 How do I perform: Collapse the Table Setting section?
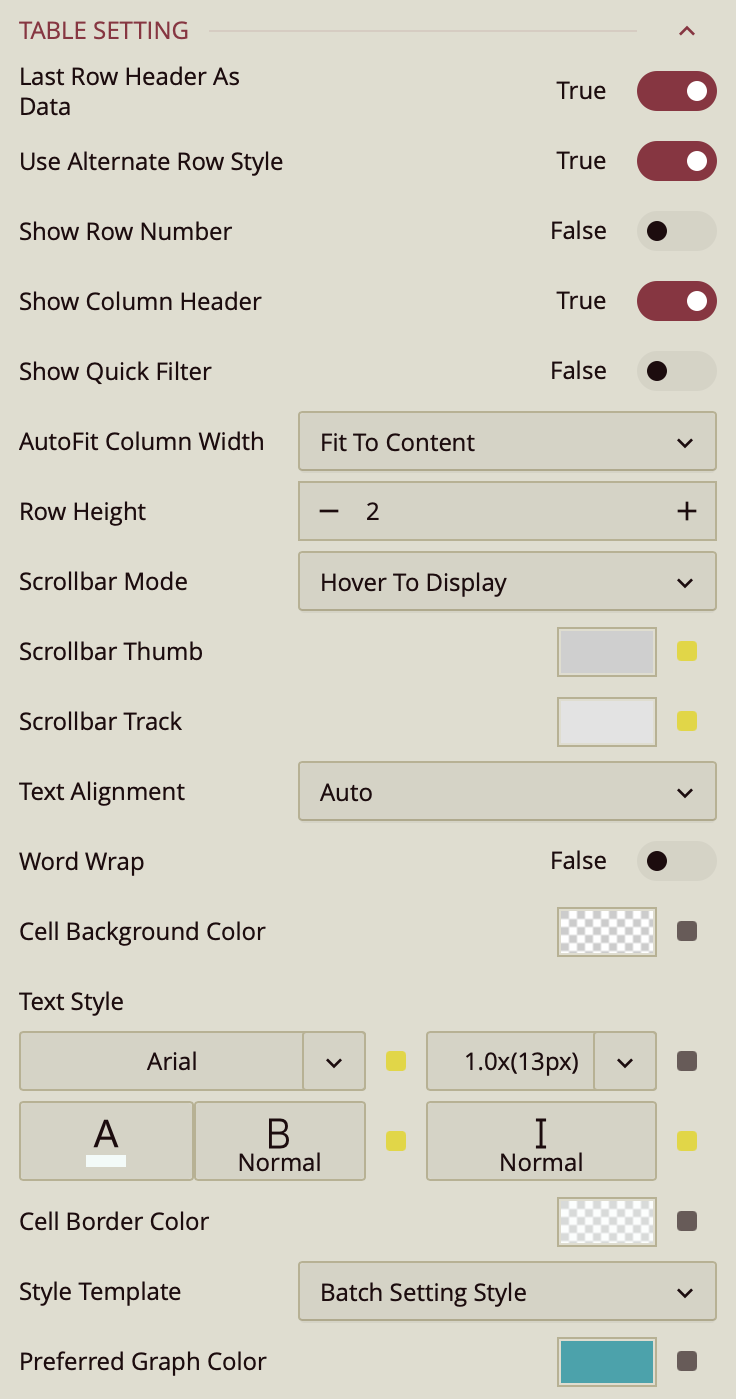point(686,31)
